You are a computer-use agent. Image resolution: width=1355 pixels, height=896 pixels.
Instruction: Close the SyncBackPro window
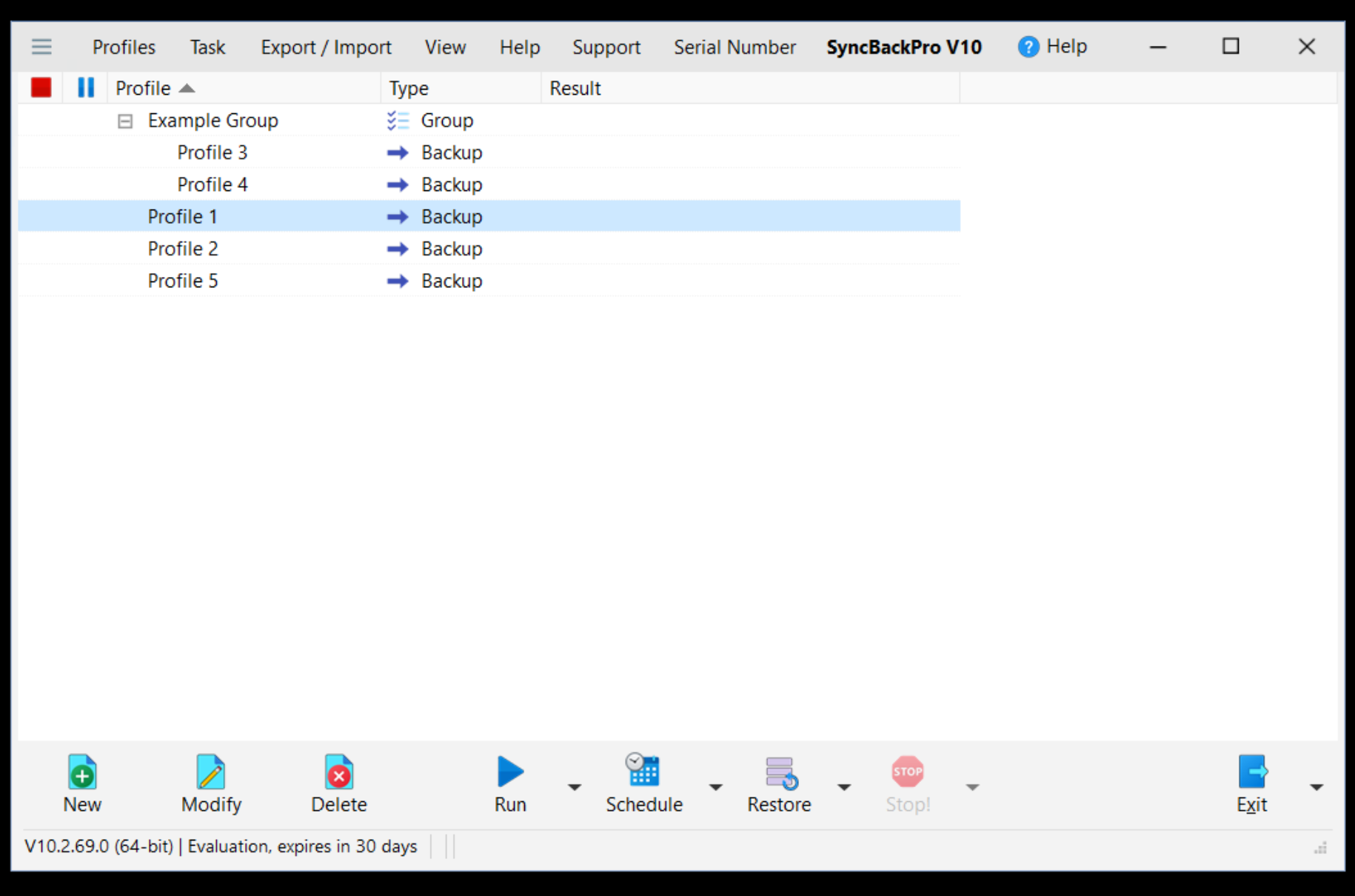pyautogui.click(x=1307, y=47)
